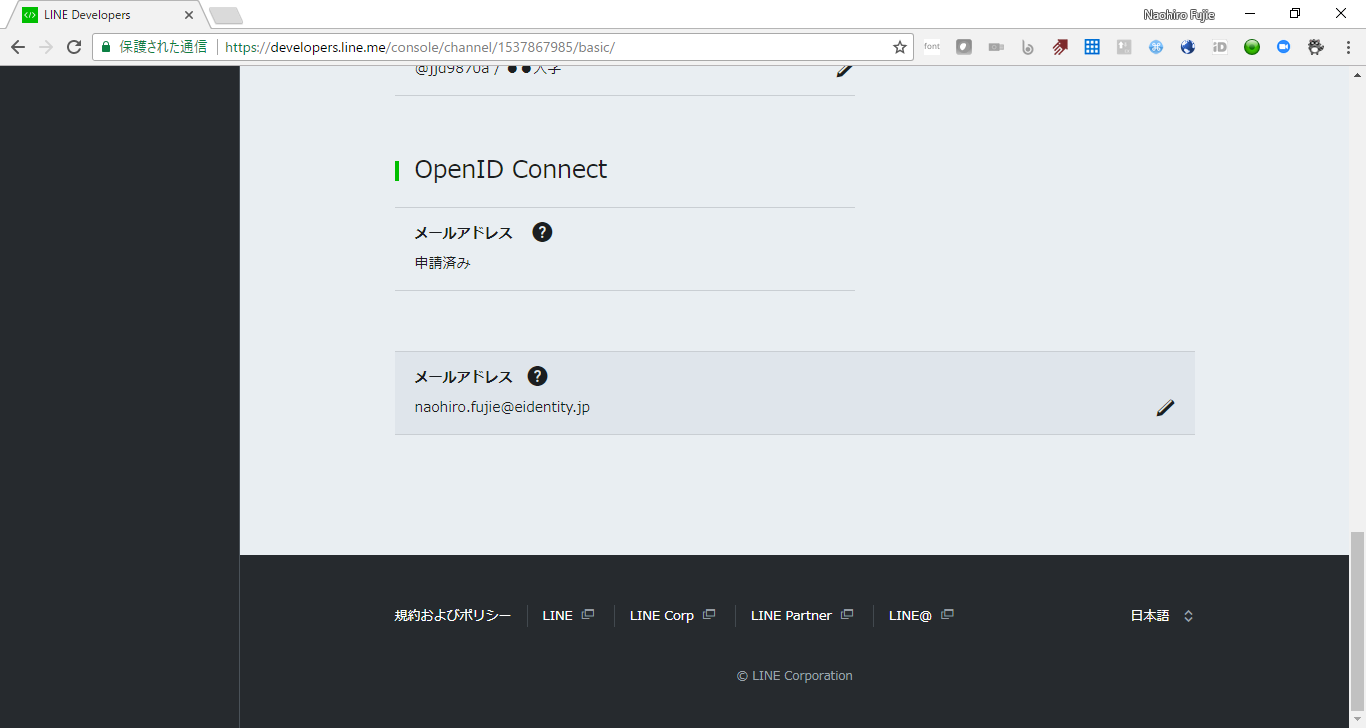Open a new browser tab
This screenshot has width=1366, height=728.
pos(226,15)
